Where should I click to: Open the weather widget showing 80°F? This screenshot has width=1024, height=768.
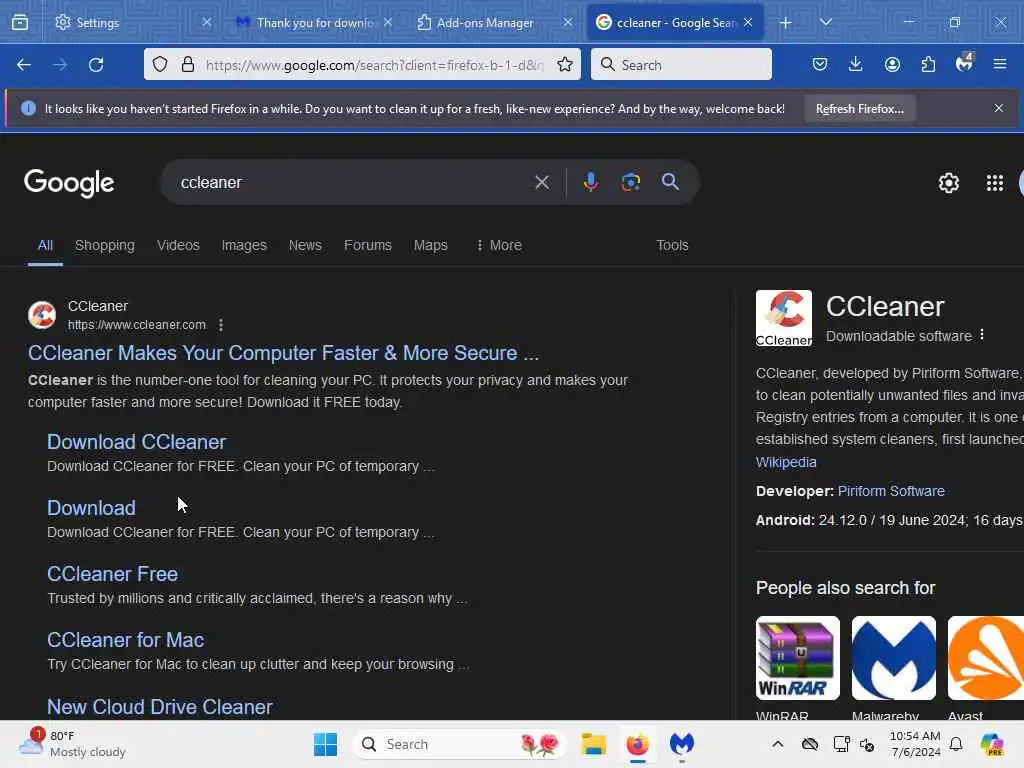[x=72, y=744]
